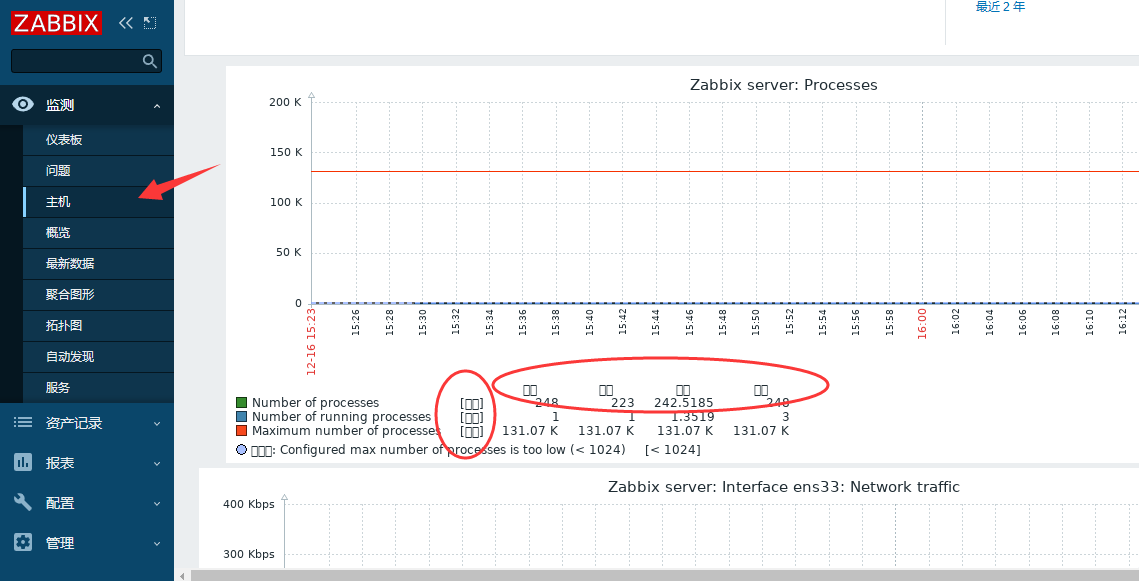1139x581 pixels.
Task: Click 'Number of running processes' legend text
Action: pyautogui.click(x=341, y=417)
